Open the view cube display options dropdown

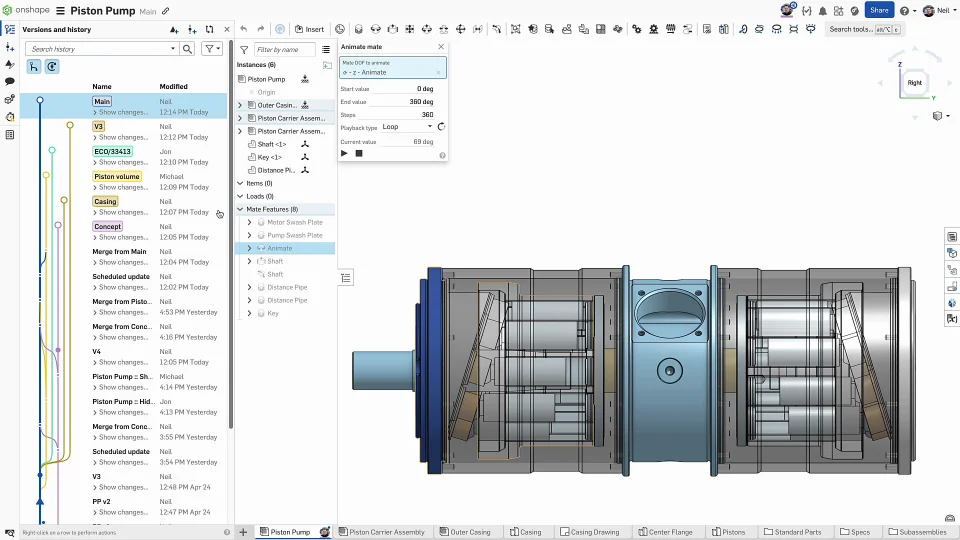pos(940,116)
